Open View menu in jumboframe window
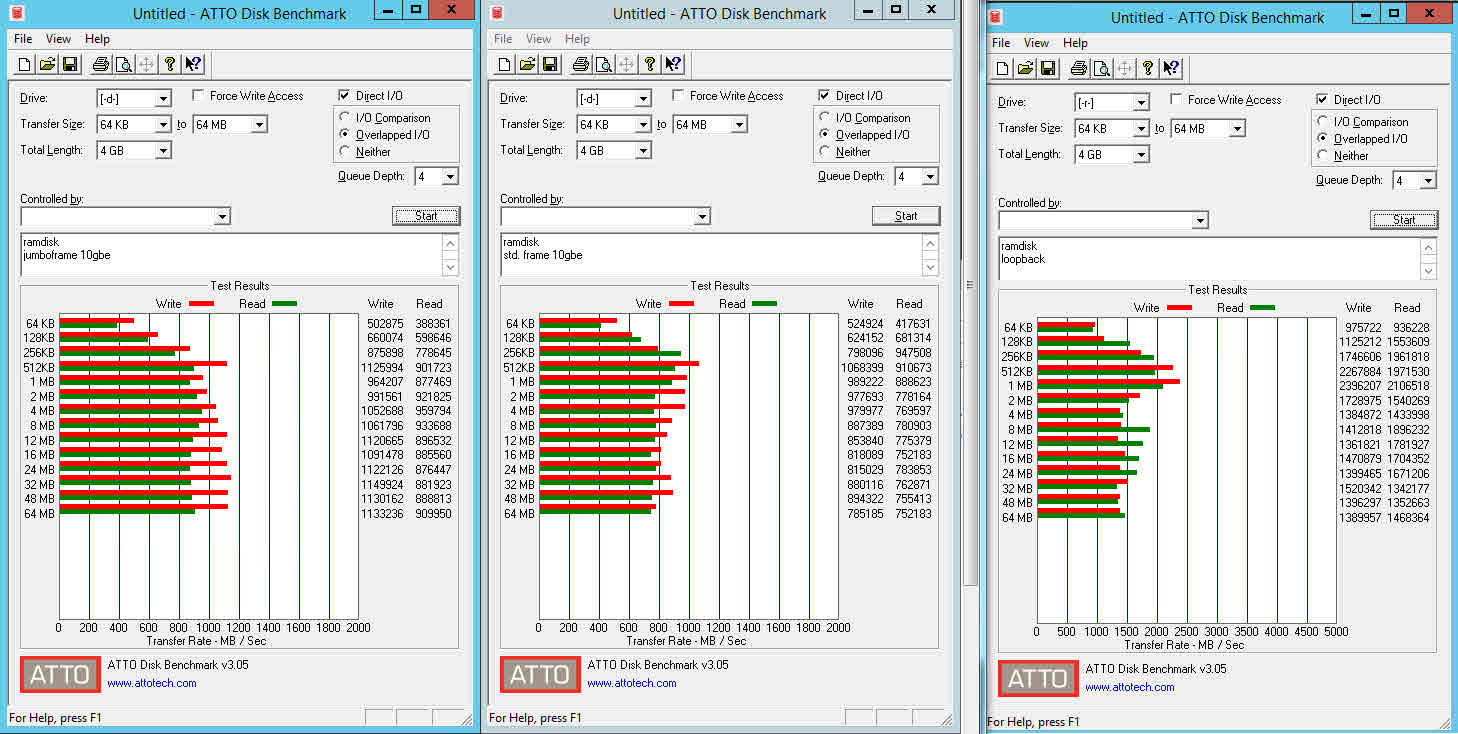Image resolution: width=1458 pixels, height=734 pixels. 58,39
